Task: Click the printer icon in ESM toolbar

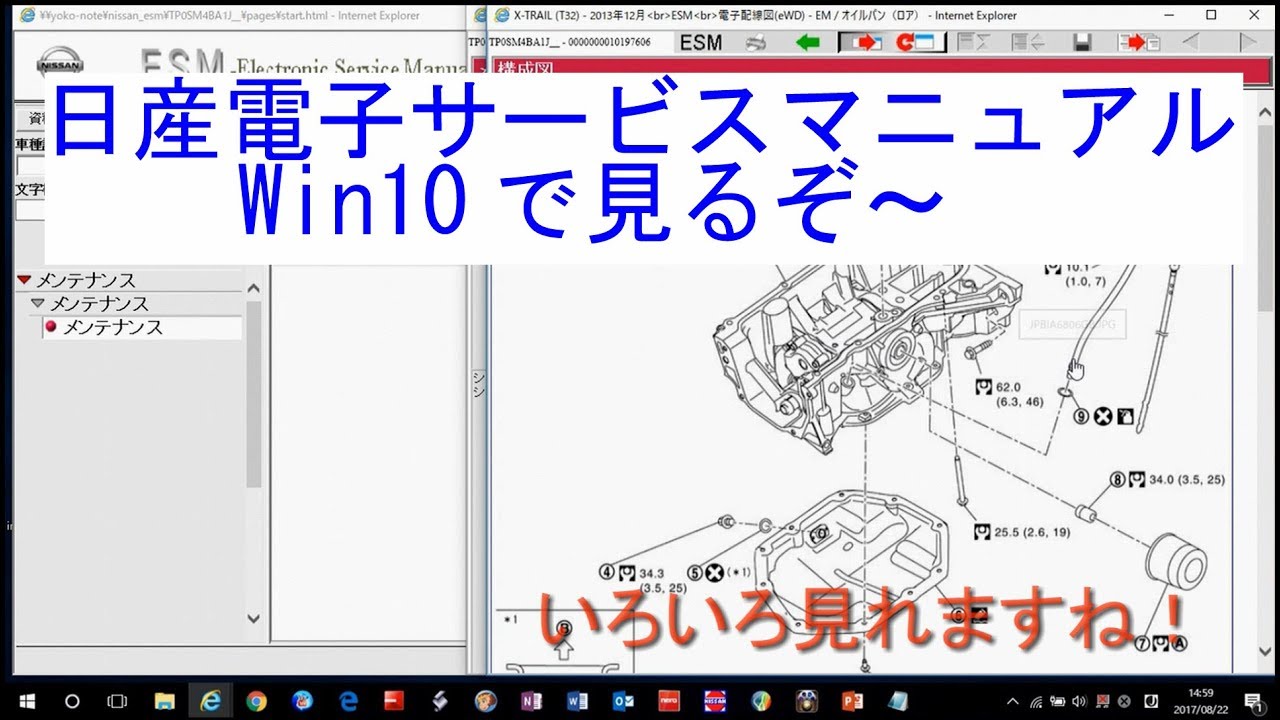Action: [757, 42]
